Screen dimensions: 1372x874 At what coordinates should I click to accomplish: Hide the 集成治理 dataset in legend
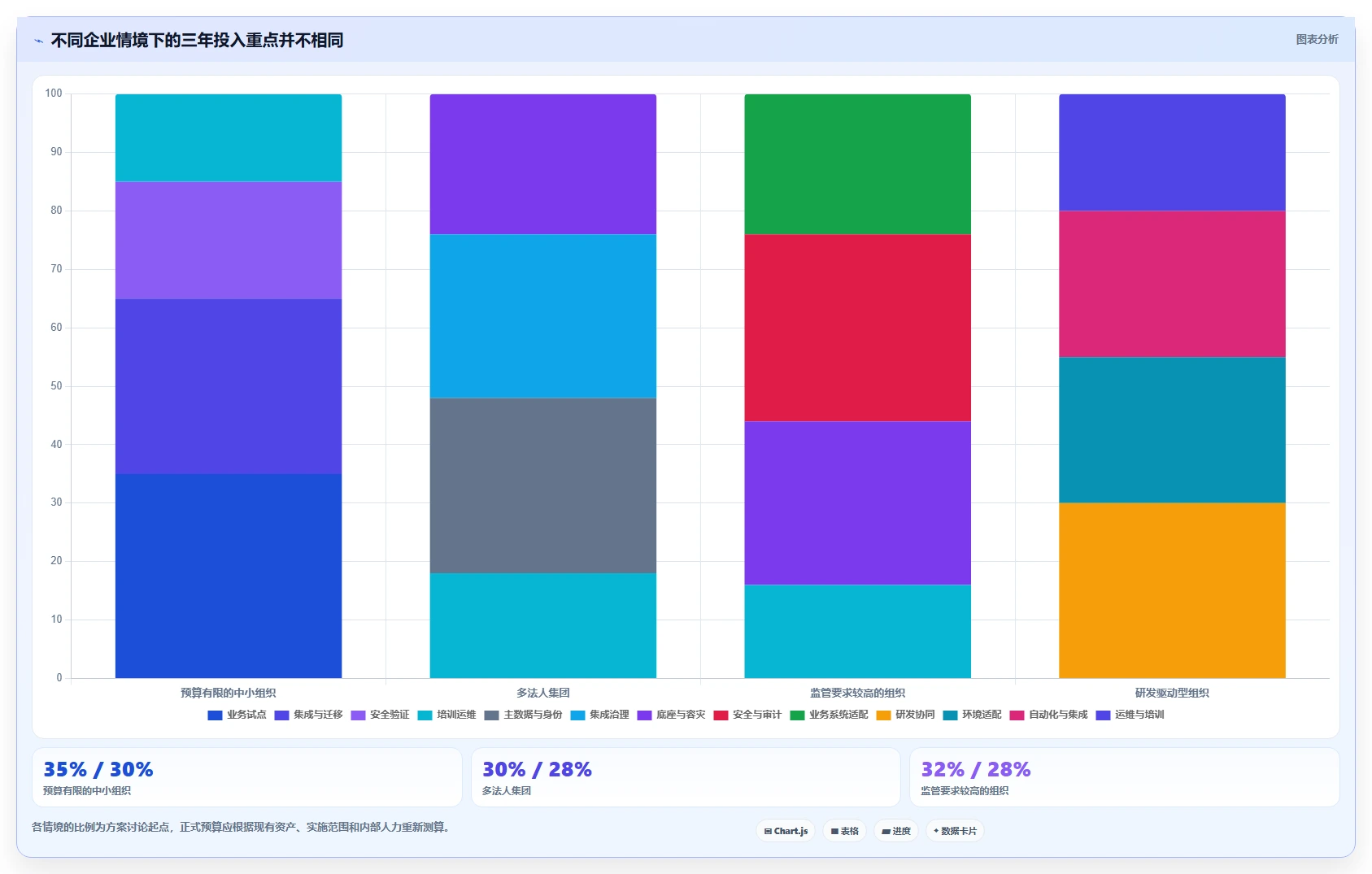(599, 715)
